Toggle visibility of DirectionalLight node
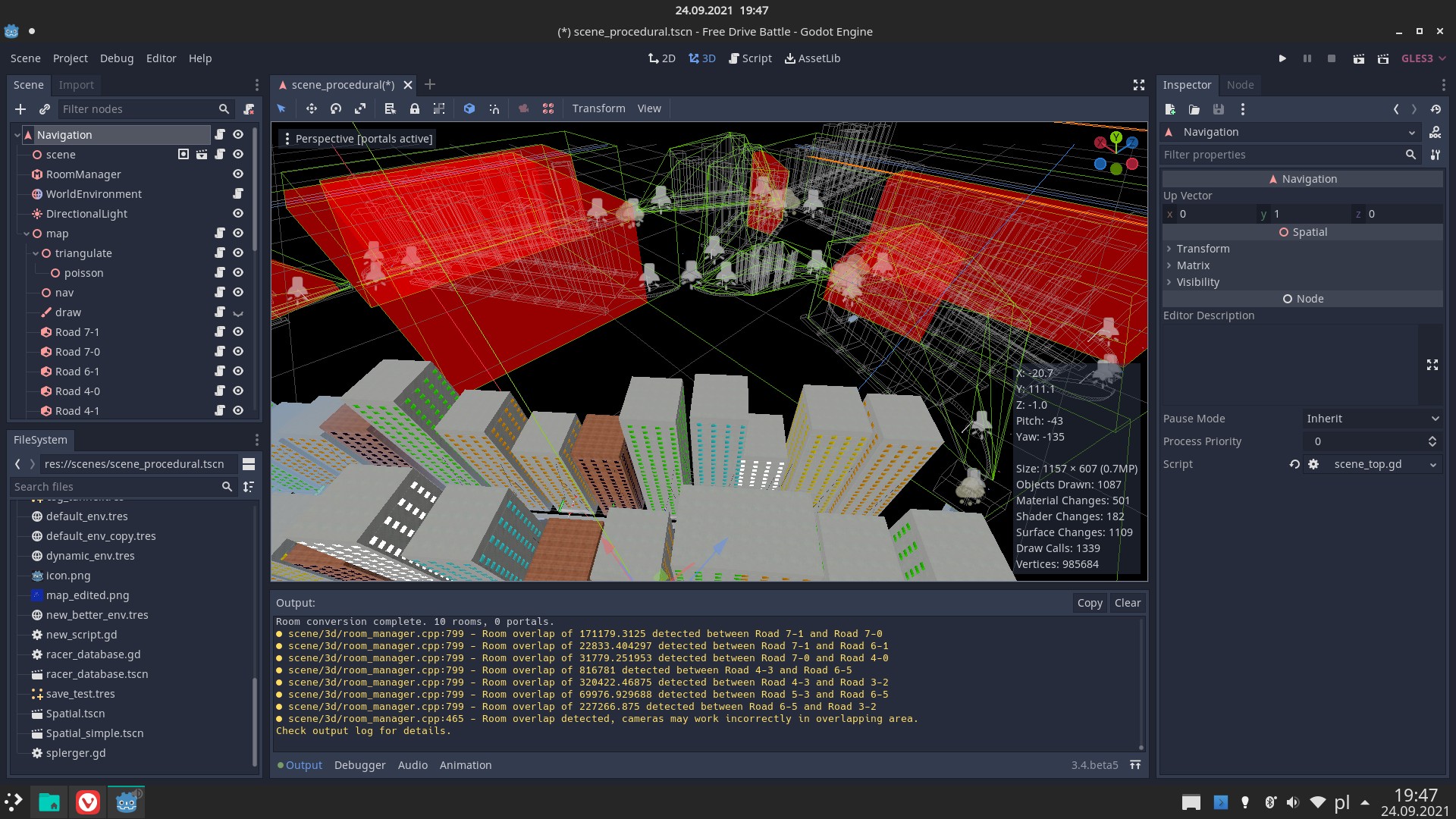 (238, 214)
